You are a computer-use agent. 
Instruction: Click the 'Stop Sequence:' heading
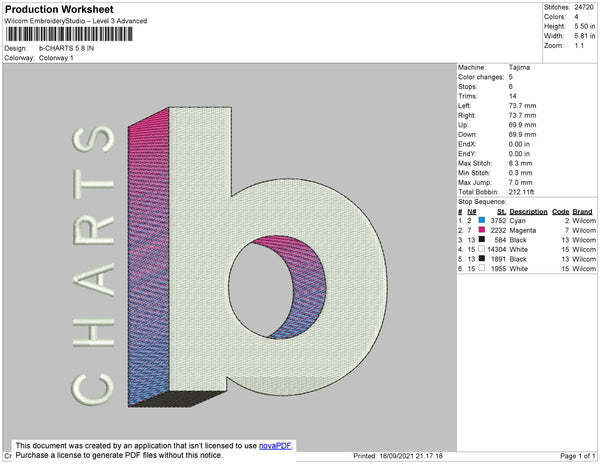(x=482, y=202)
